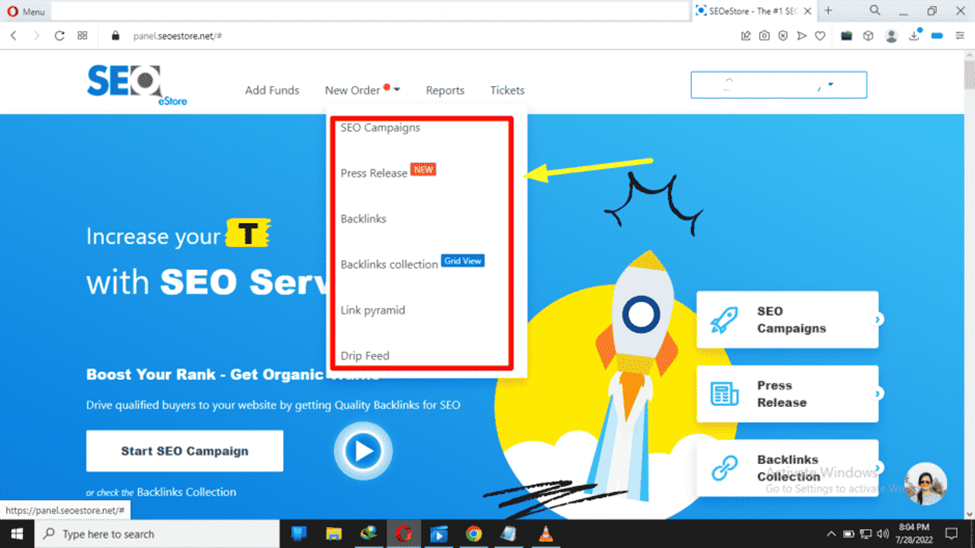Open Opera Easy Setup sliders icon
The image size is (975, 548).
[959, 36]
